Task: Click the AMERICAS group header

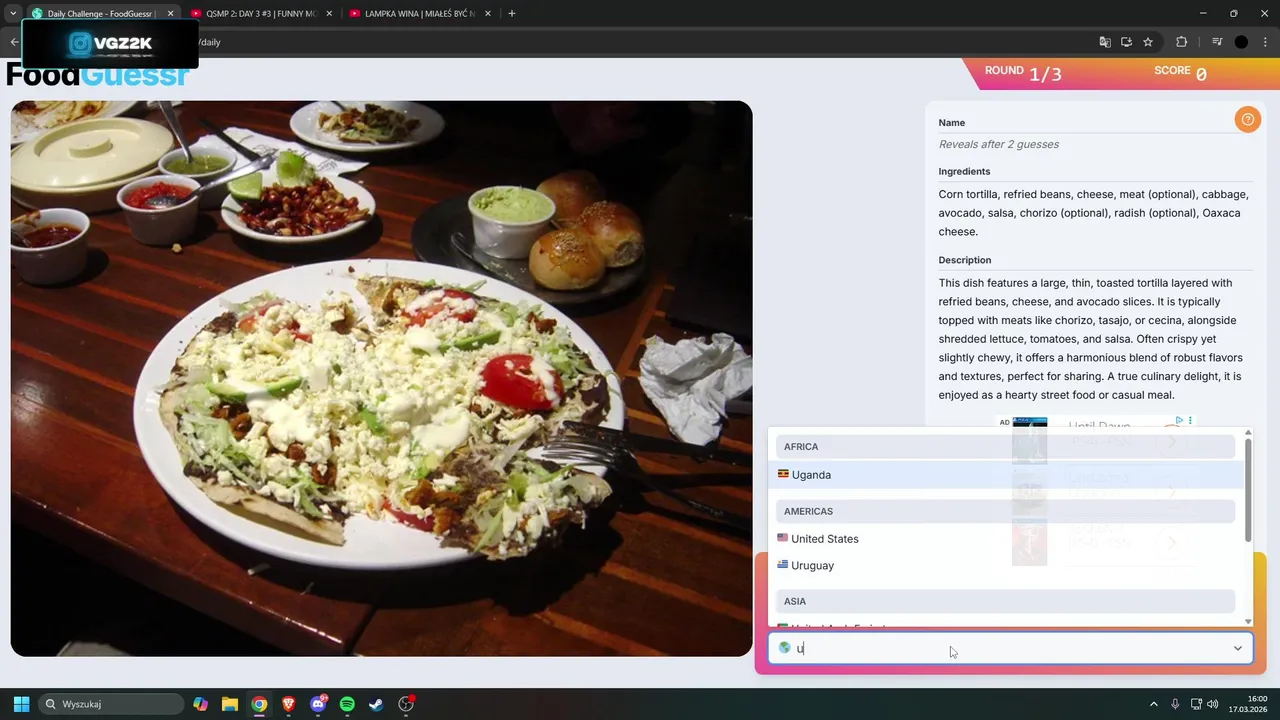Action: click(1005, 511)
